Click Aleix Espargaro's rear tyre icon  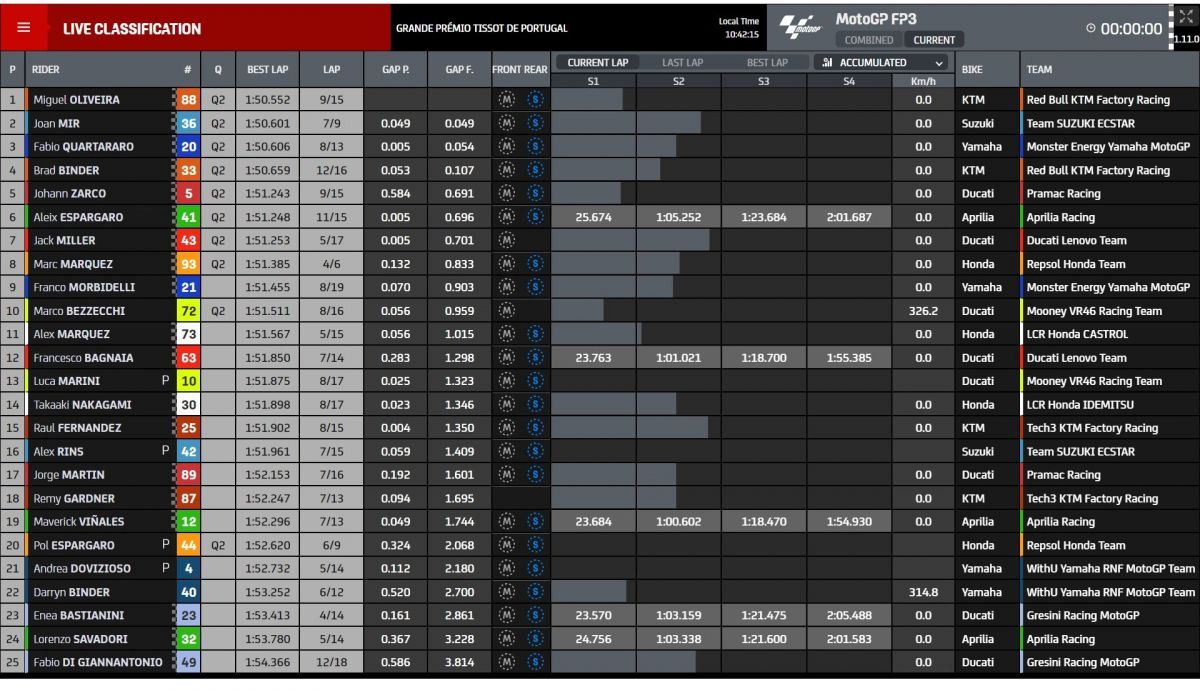point(533,217)
